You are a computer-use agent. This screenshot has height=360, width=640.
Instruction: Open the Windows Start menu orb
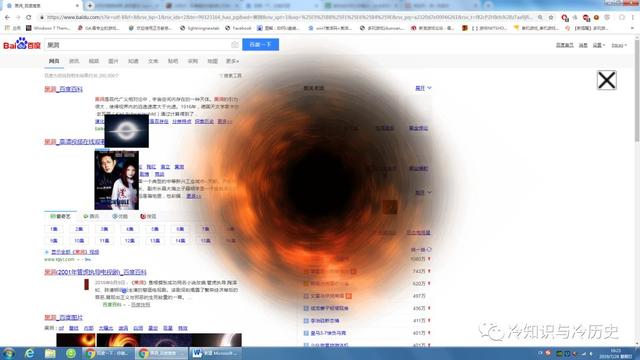9,353
